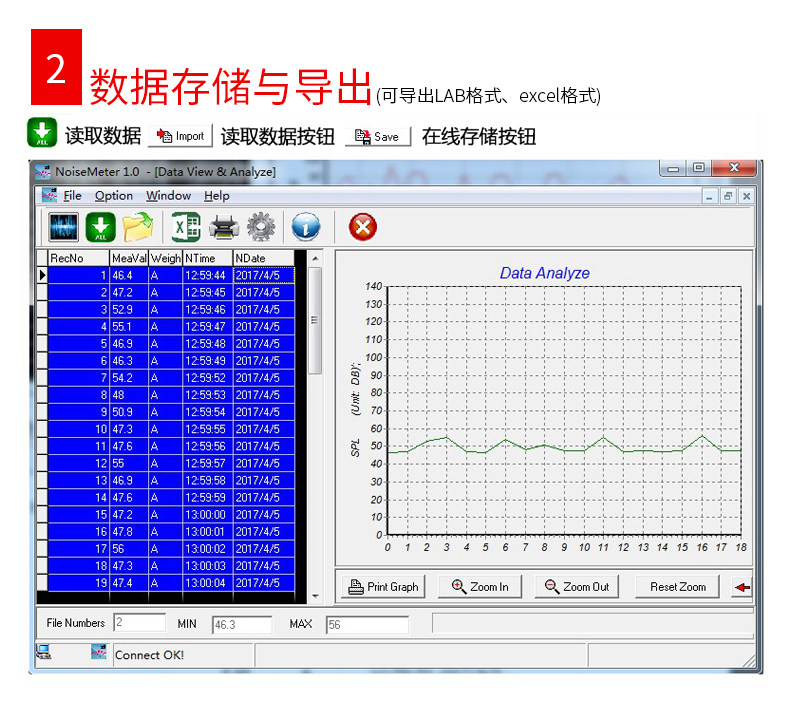Viewport: 790px width, 708px height.
Task: Click the red X exit toolbar icon
Action: click(363, 227)
